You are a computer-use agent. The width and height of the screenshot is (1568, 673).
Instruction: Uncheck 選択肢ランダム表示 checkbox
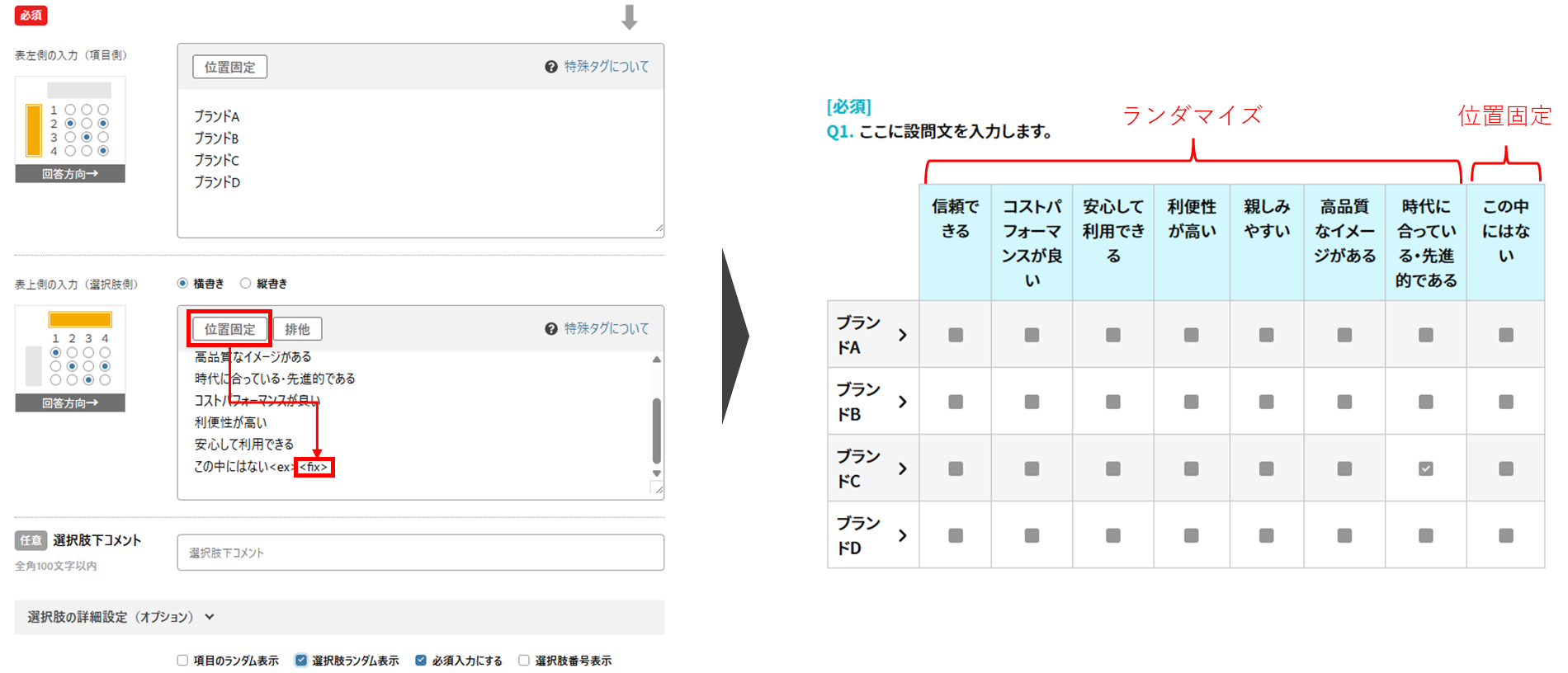pyautogui.click(x=301, y=661)
